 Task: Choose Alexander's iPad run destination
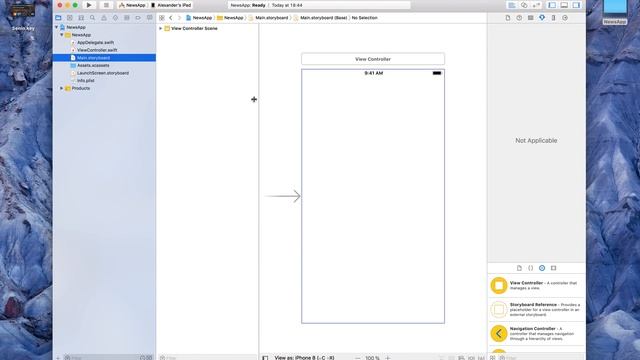click(x=171, y=5)
